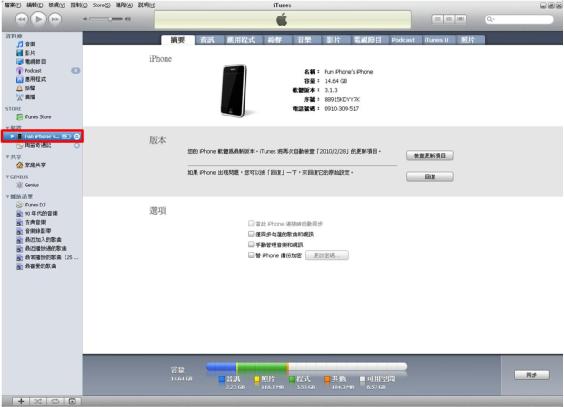
Task: Open the 電視節目 library in the sidebar
Action: [x=31, y=61]
